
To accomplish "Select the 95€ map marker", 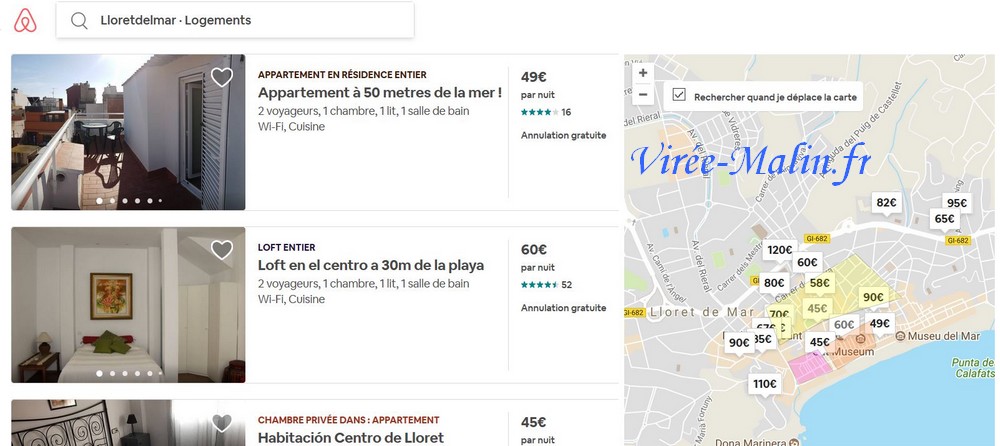I will (957, 203).
